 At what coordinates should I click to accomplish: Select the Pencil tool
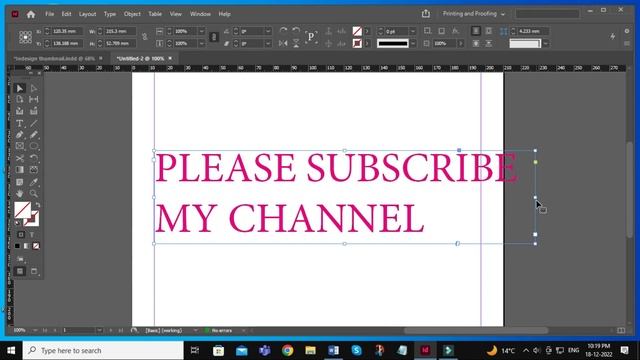pos(34,135)
